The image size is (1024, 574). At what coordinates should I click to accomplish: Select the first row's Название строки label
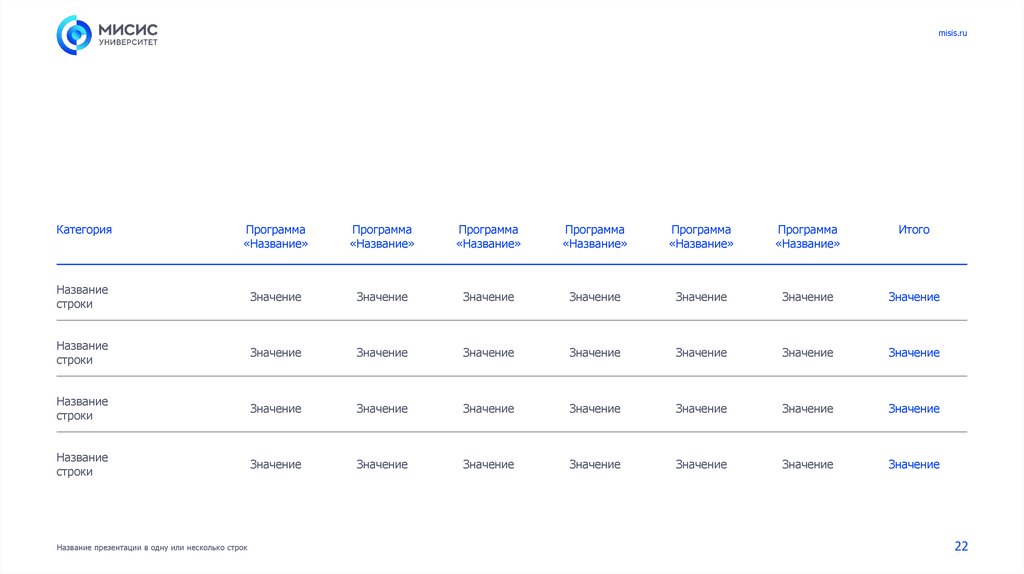(x=82, y=297)
